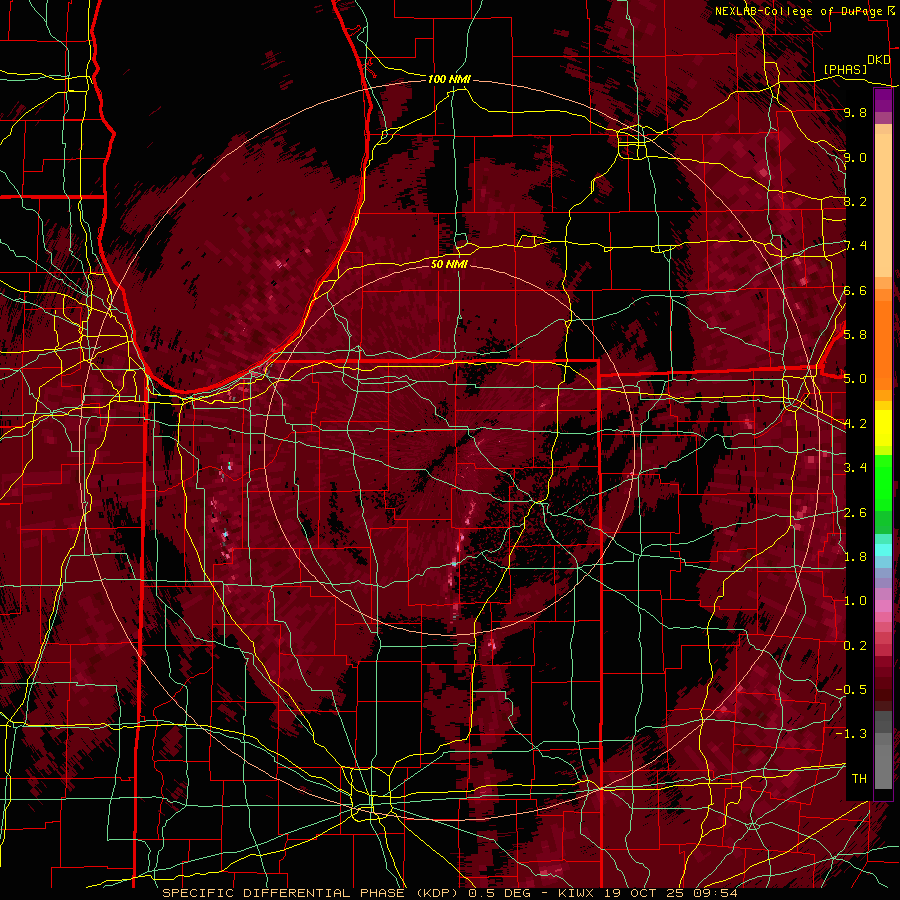
Task: Click the yellow segment of the color bar
Action: pos(883,428)
